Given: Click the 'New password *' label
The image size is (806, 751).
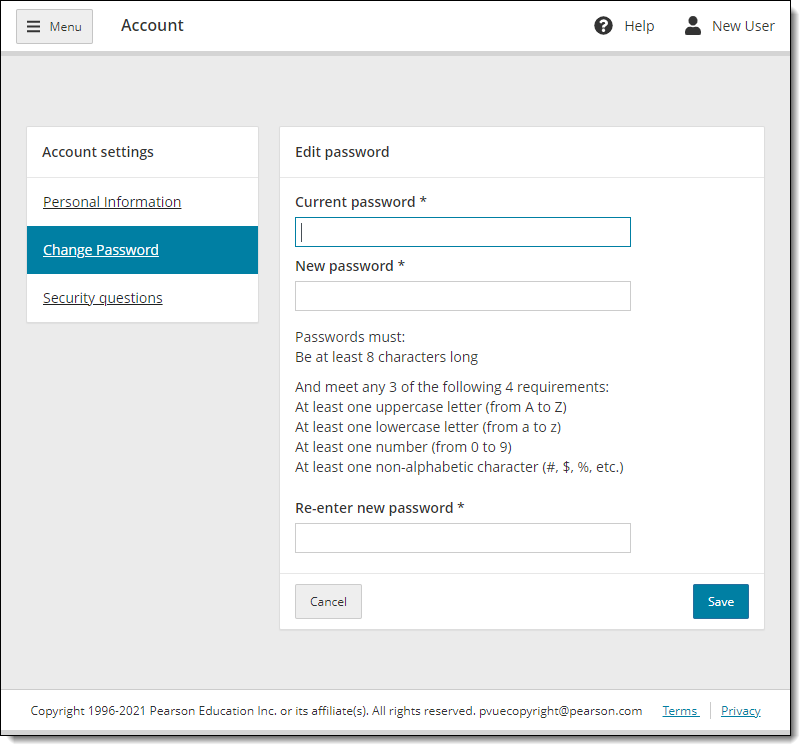Looking at the screenshot, I should (350, 266).
